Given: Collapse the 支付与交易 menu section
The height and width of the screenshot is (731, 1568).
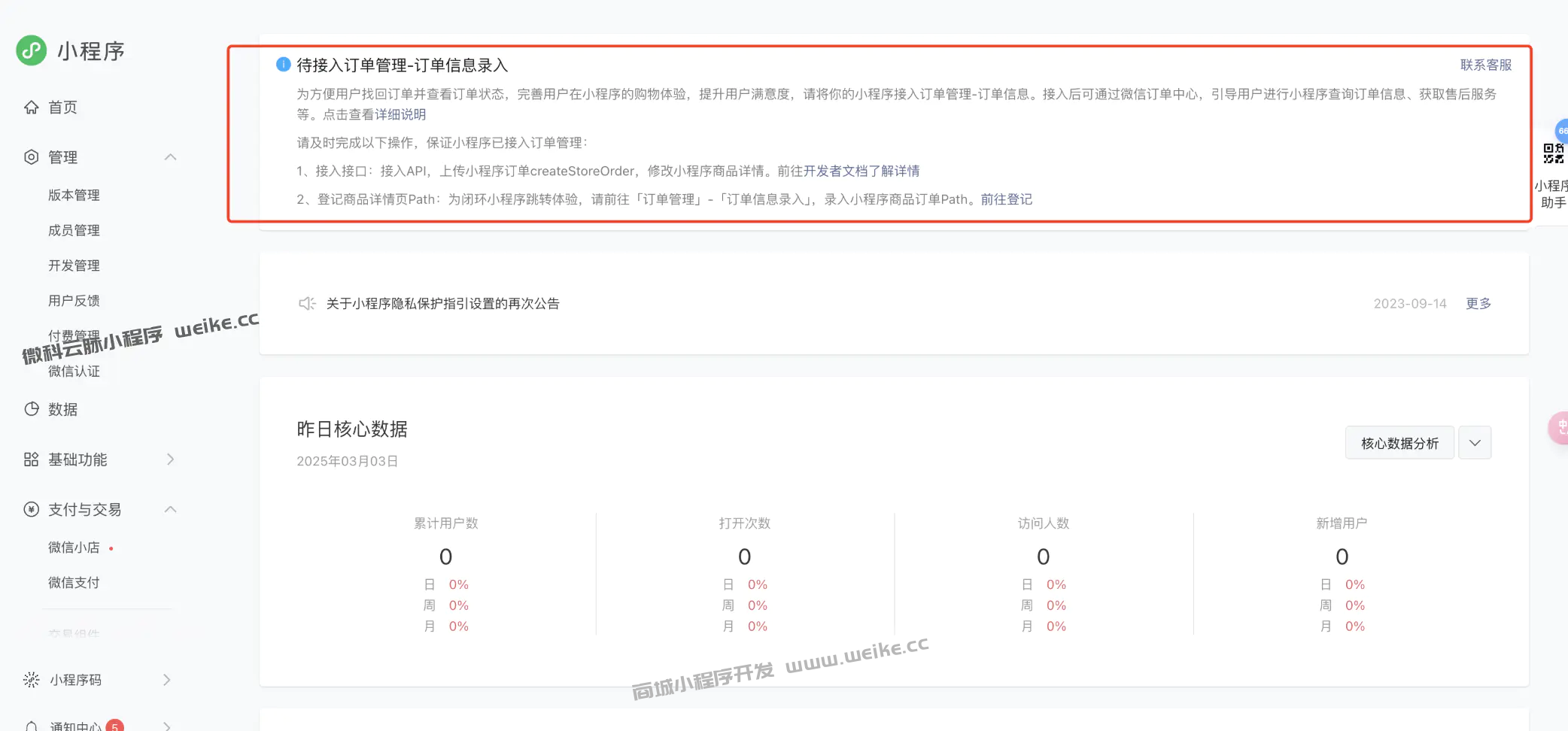Looking at the screenshot, I should click(x=171, y=509).
